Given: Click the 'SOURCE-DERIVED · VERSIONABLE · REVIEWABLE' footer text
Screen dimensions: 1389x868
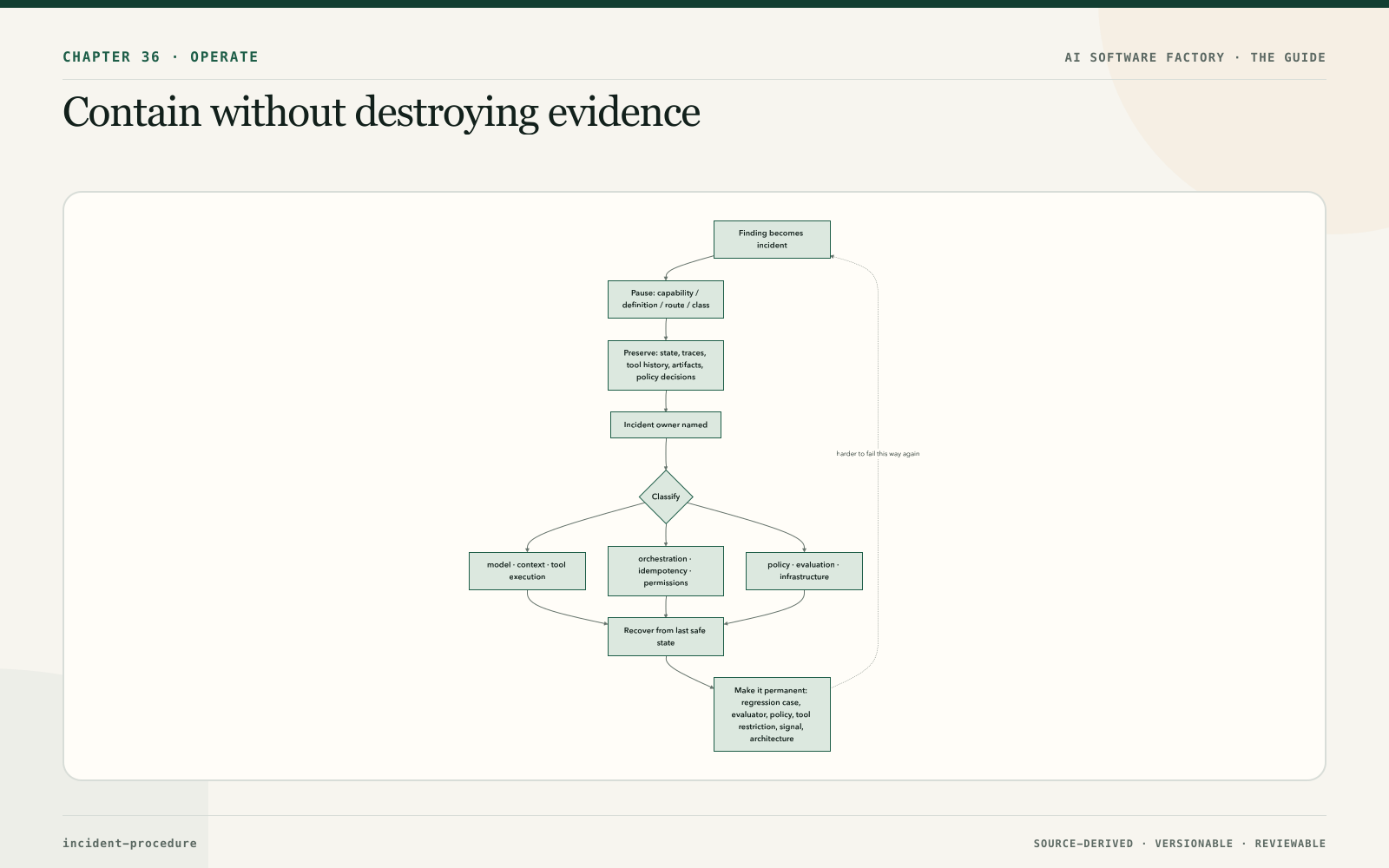Looking at the screenshot, I should coord(1180,844).
